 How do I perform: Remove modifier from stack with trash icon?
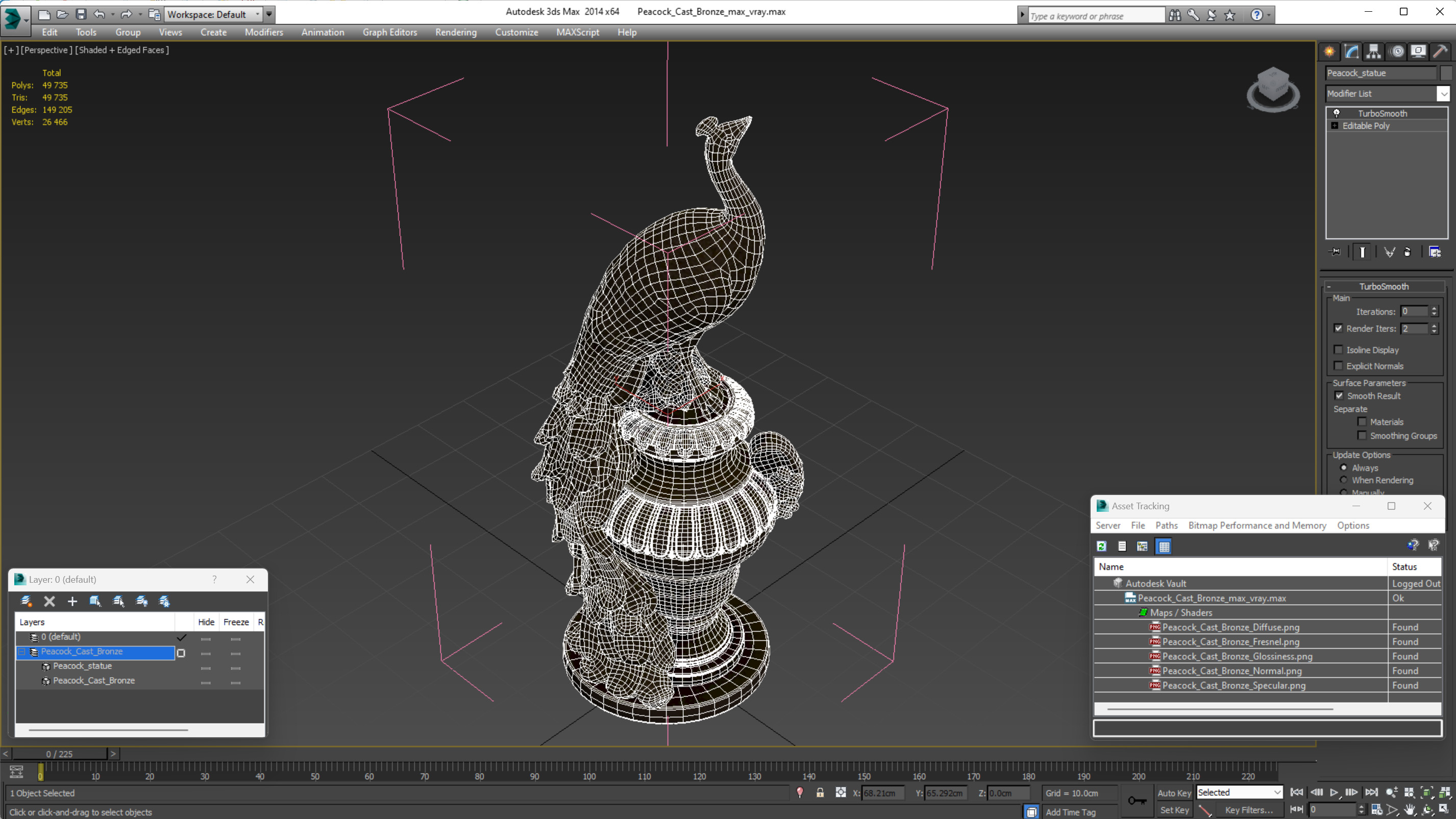(x=1408, y=252)
